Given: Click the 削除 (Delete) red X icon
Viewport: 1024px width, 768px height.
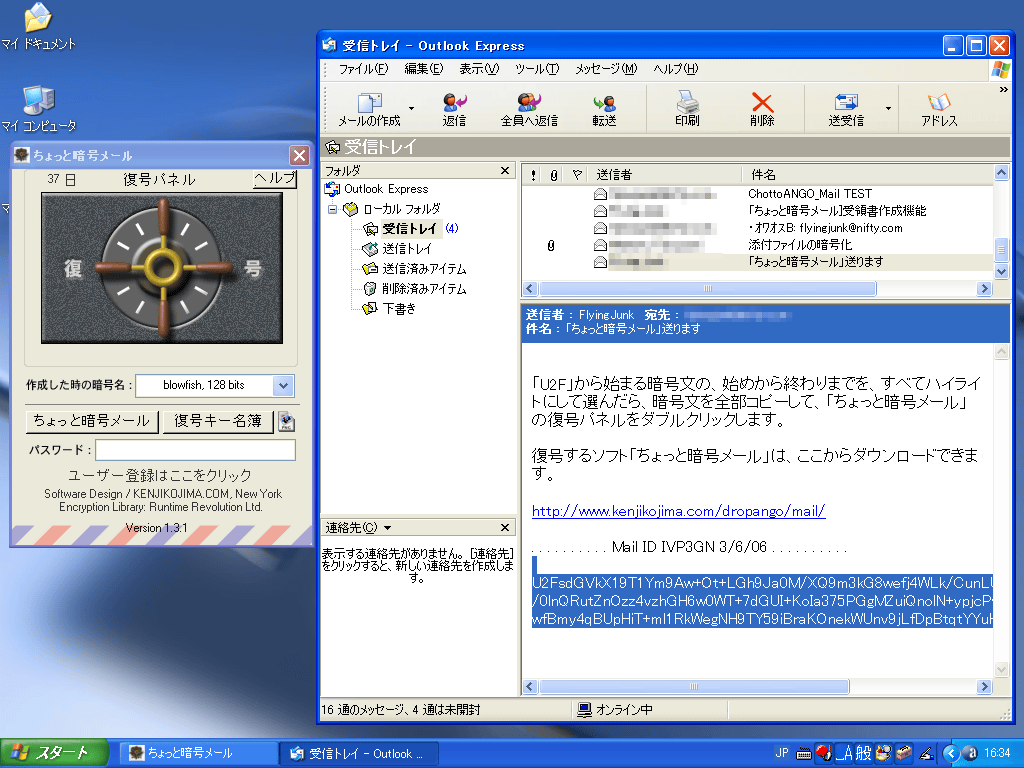Looking at the screenshot, I should [762, 108].
